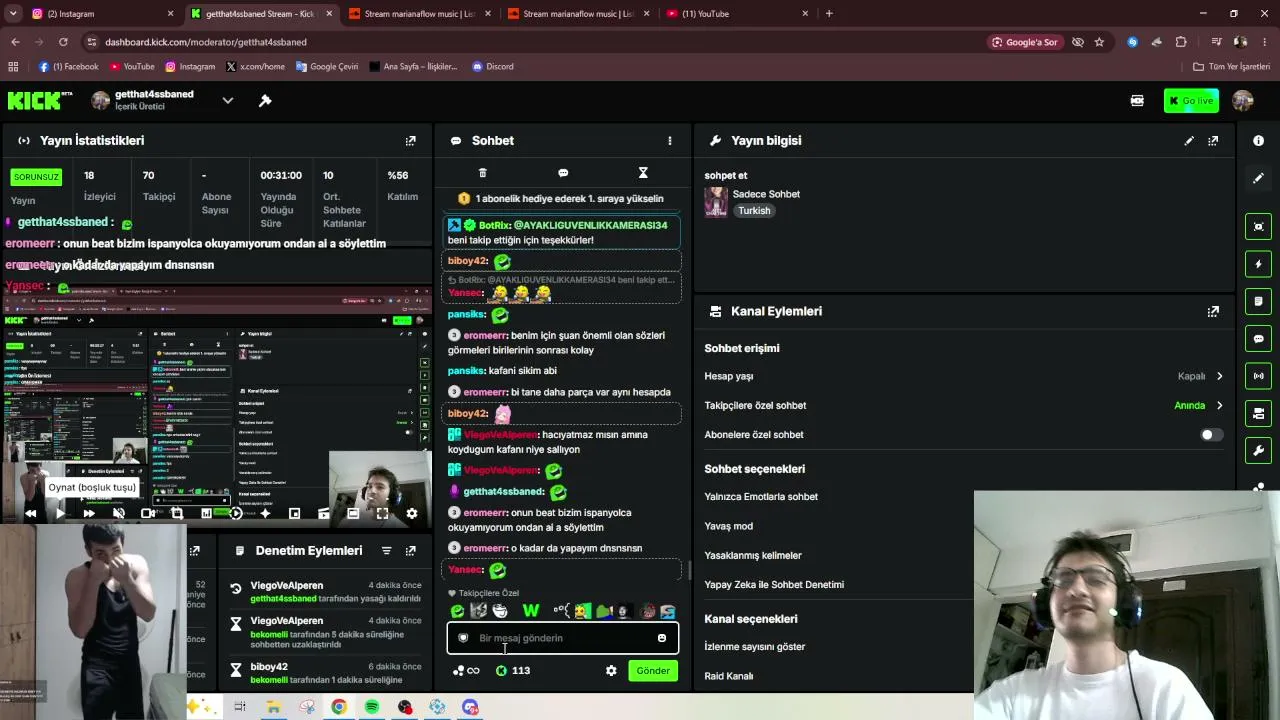Pop out the Denetim Eylemleri panel

coord(410,551)
